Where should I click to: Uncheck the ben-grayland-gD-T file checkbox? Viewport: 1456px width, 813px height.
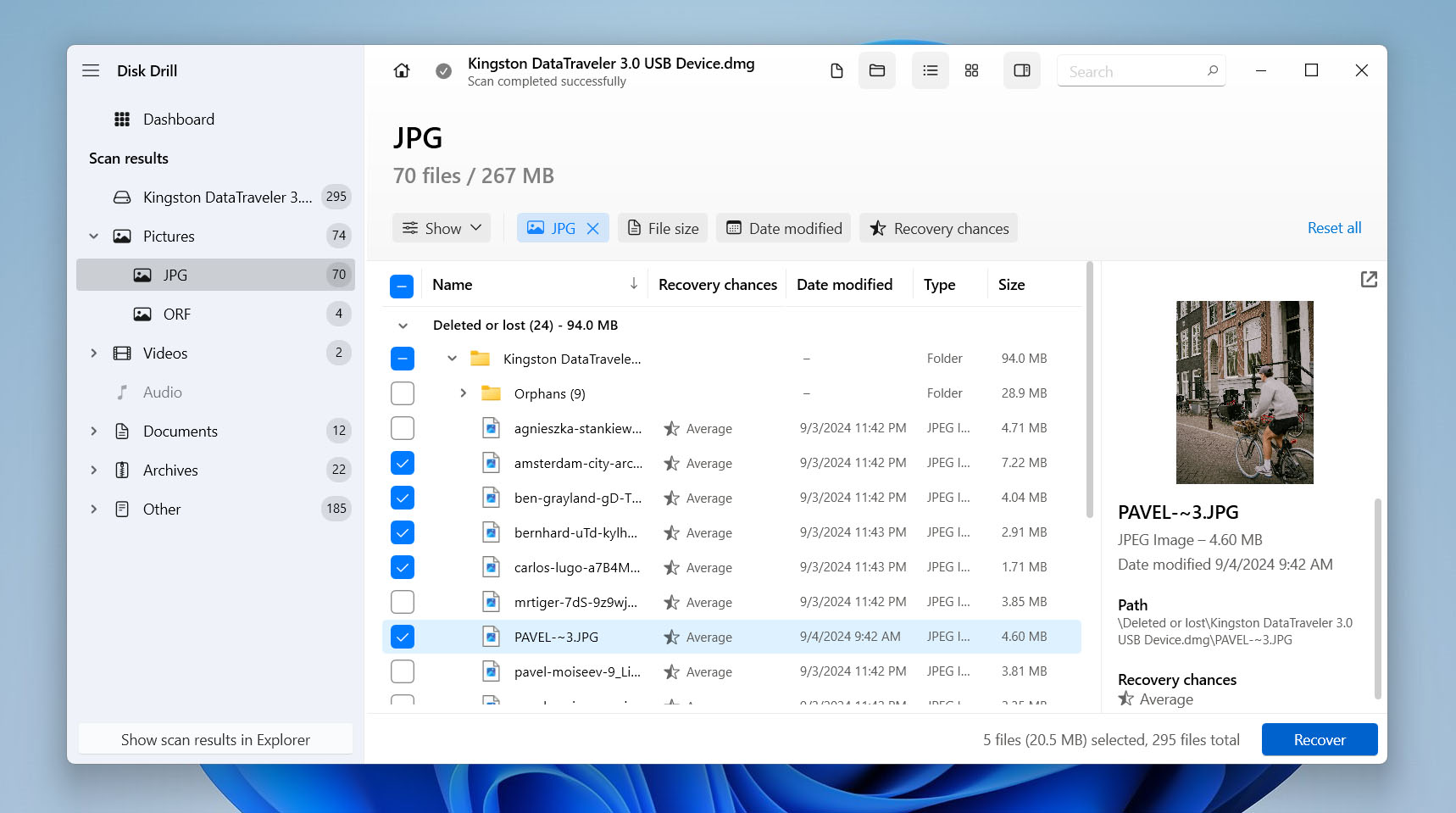point(403,498)
